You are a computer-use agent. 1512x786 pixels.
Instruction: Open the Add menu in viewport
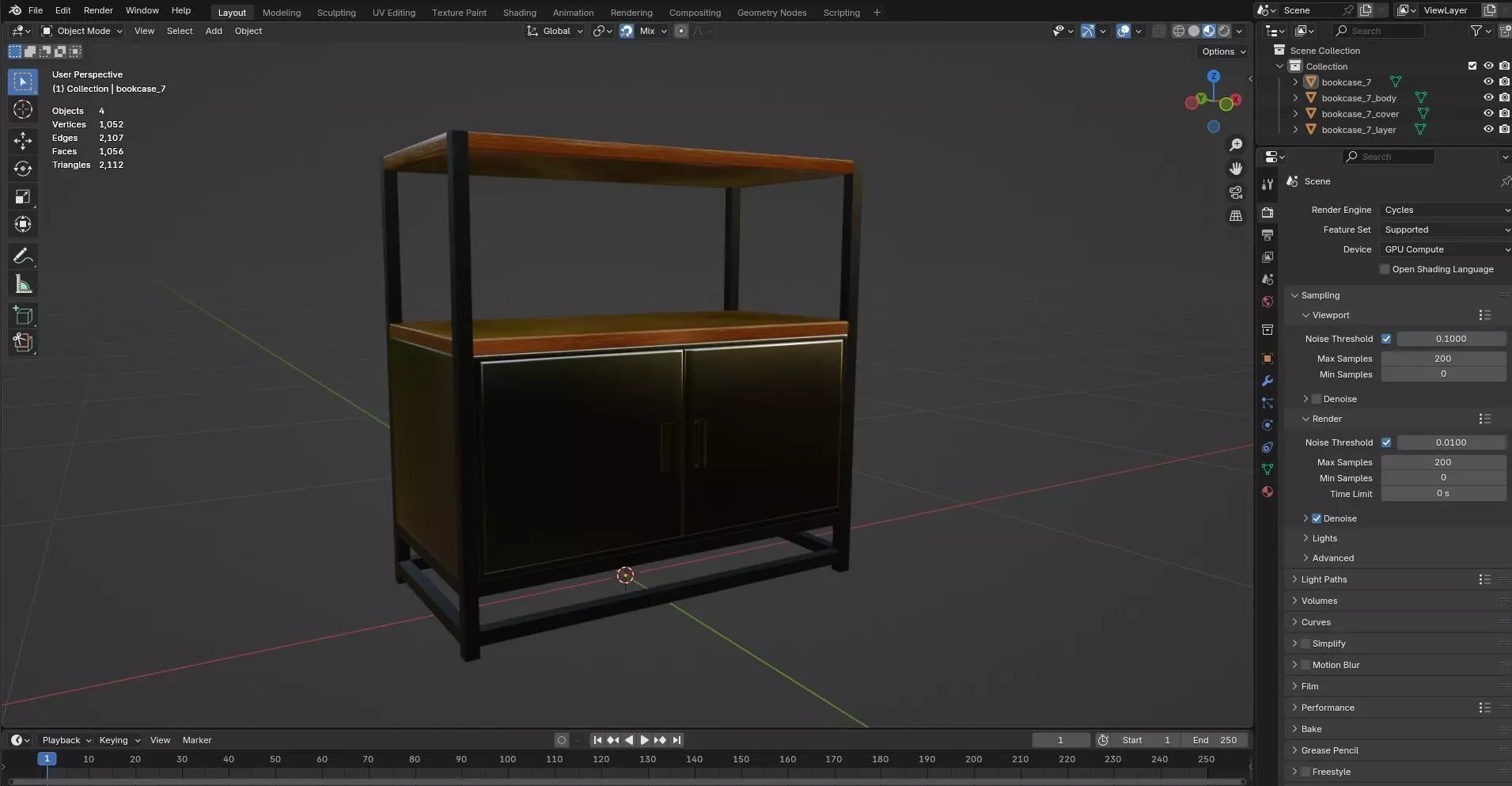click(x=214, y=31)
